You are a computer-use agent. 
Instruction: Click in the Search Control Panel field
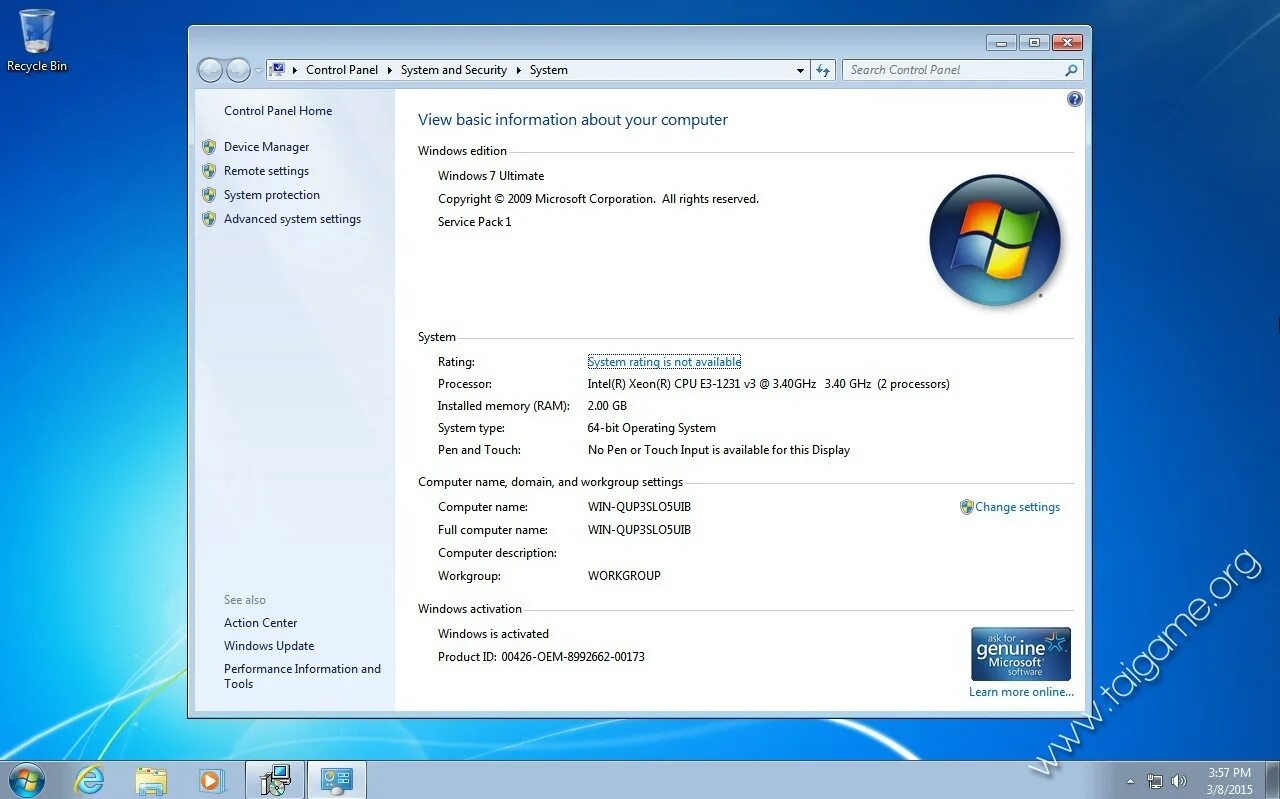[x=952, y=70]
